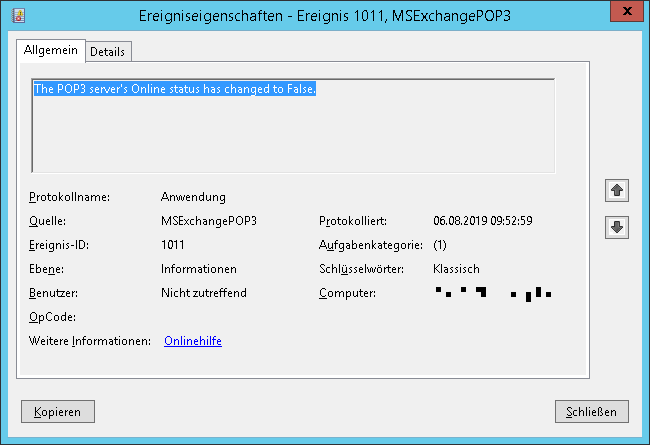
Task: Click the Benutzer value Nicht zutreffend
Action: pos(203,293)
